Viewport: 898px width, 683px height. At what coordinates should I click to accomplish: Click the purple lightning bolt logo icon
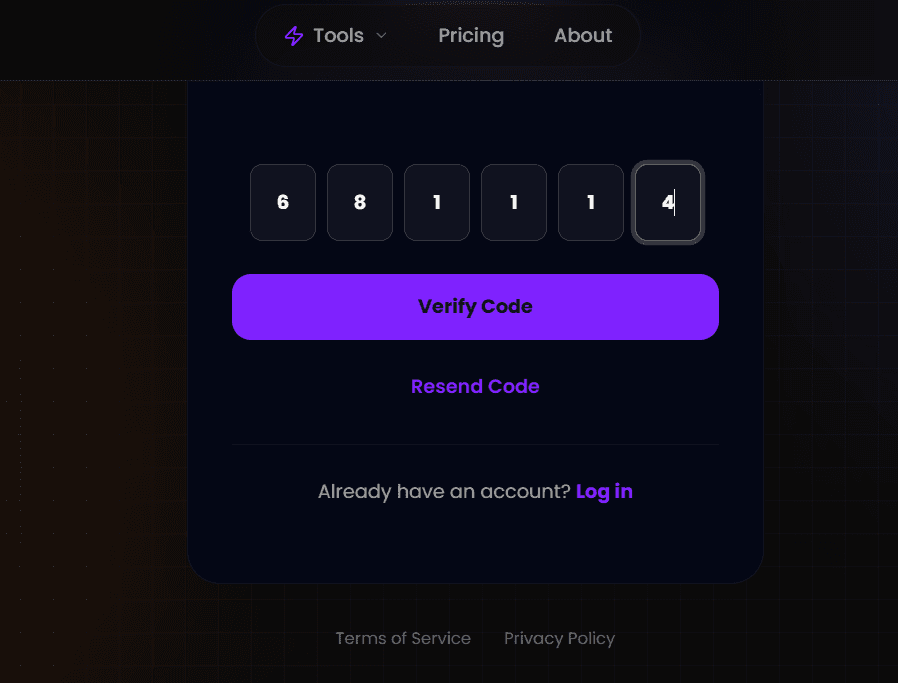[x=293, y=35]
